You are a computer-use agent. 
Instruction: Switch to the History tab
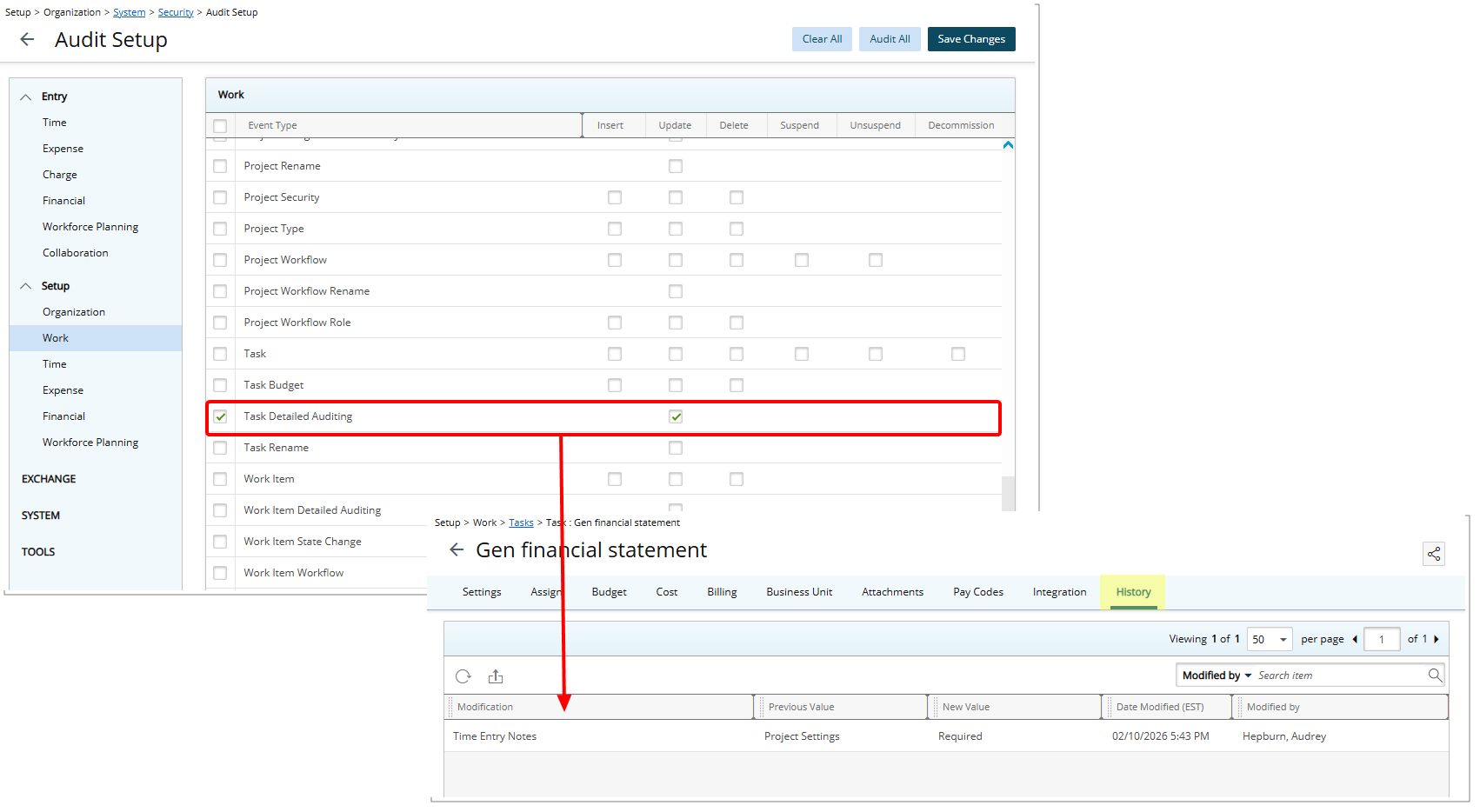tap(1133, 592)
